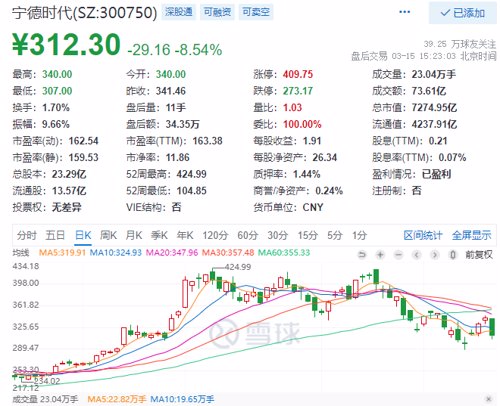500x406 pixels.
Task: Switch to the 120分 interval tab
Action: point(215,235)
